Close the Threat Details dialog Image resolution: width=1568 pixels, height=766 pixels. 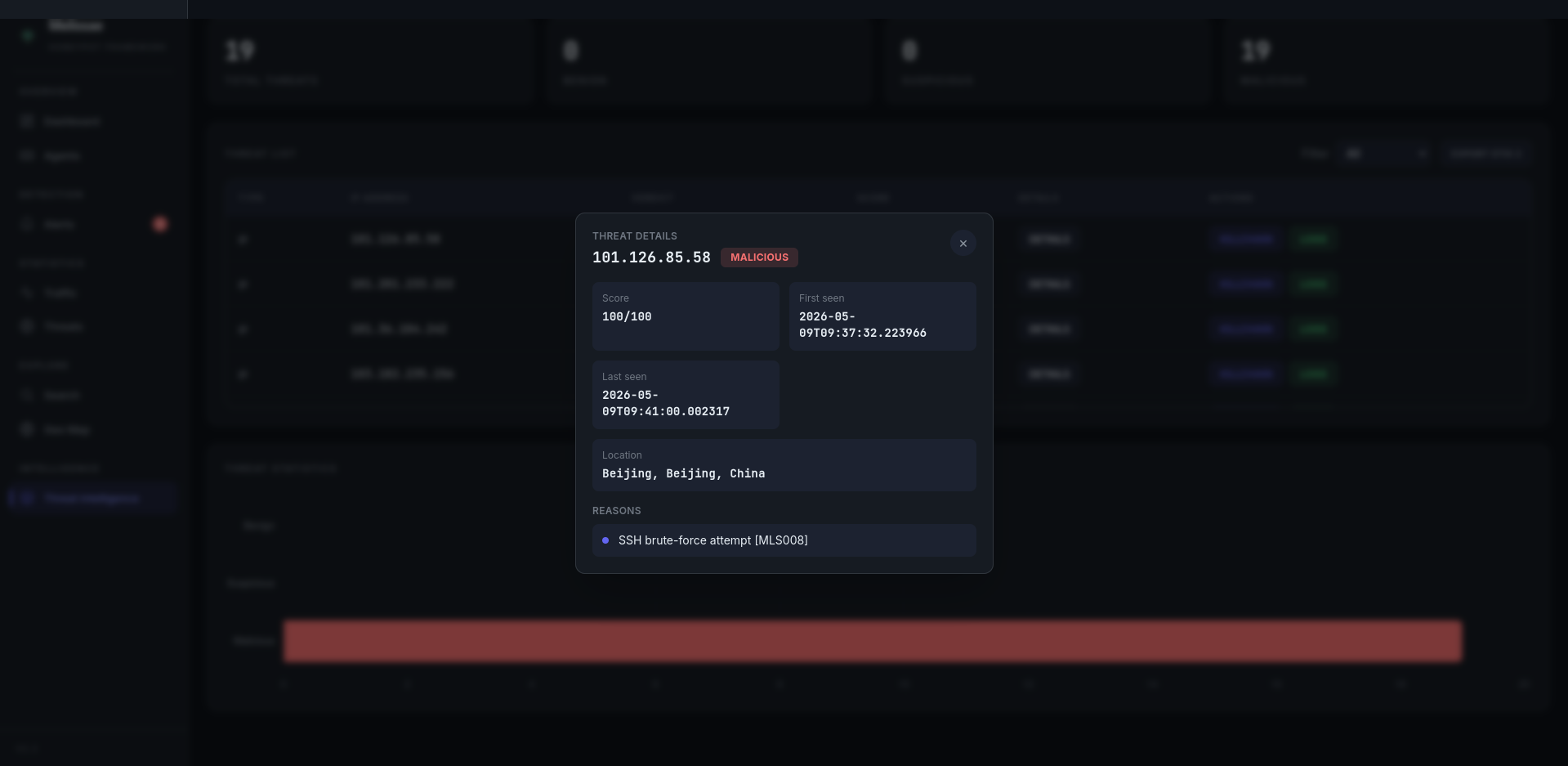pyautogui.click(x=963, y=244)
